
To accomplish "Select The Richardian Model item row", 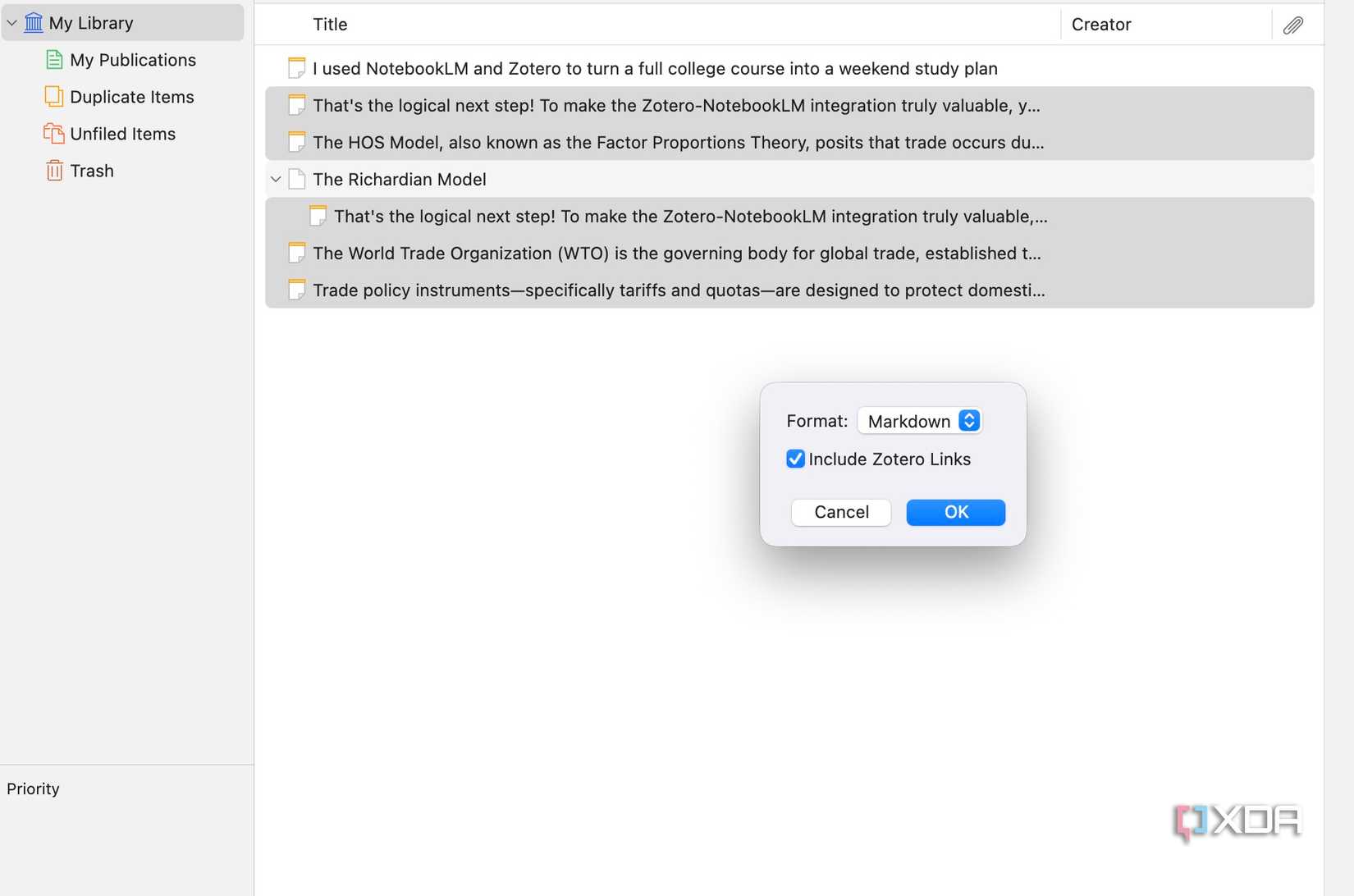I will coord(400,178).
